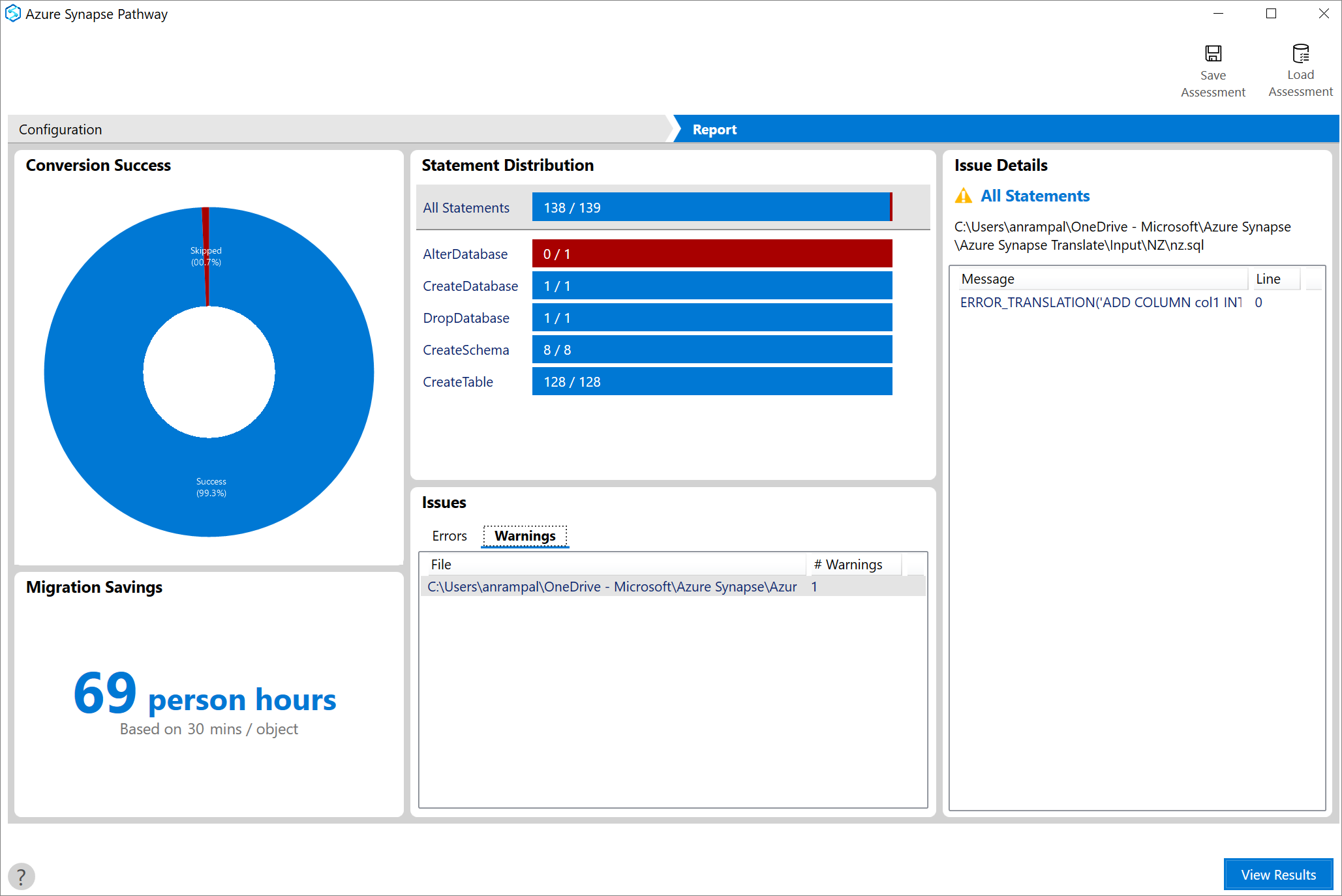Switch to the Errors tab in Issues
The width and height of the screenshot is (1342, 896).
pos(449,535)
